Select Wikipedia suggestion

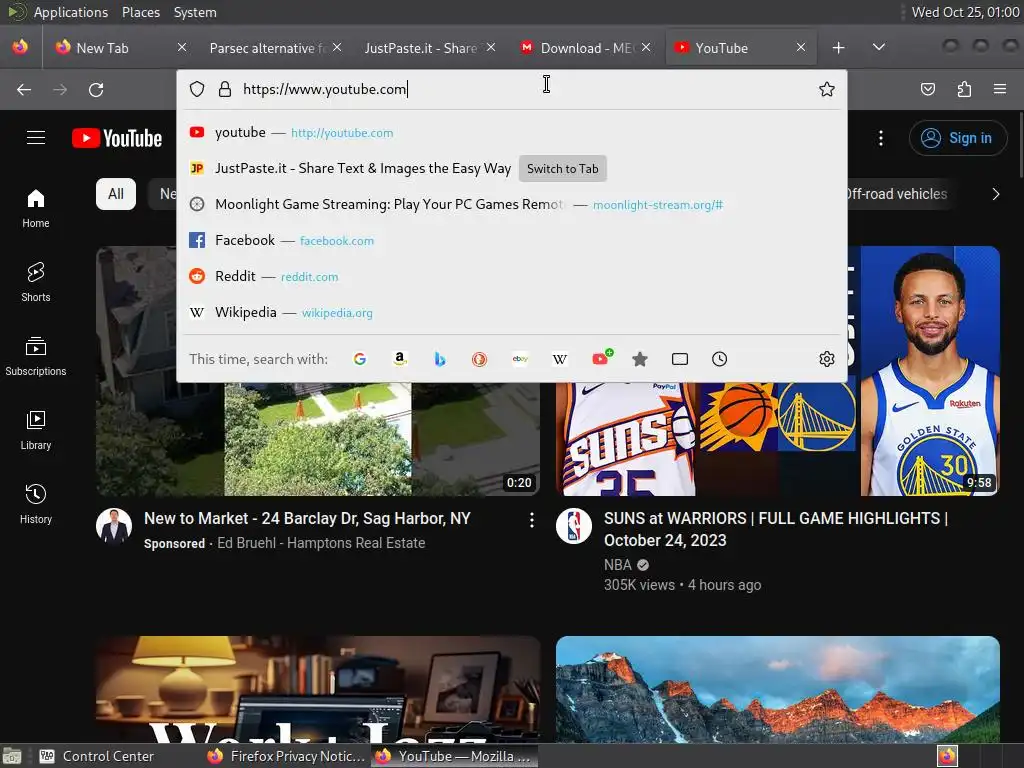pos(514,312)
